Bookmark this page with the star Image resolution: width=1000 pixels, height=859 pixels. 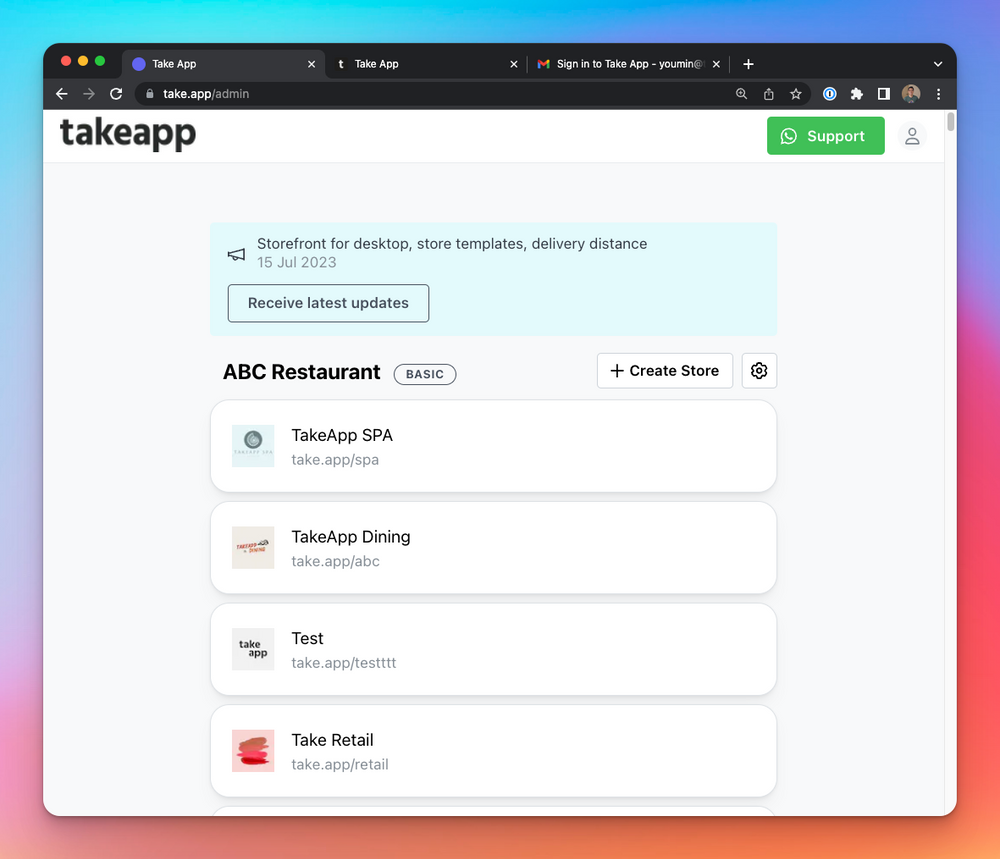click(795, 94)
